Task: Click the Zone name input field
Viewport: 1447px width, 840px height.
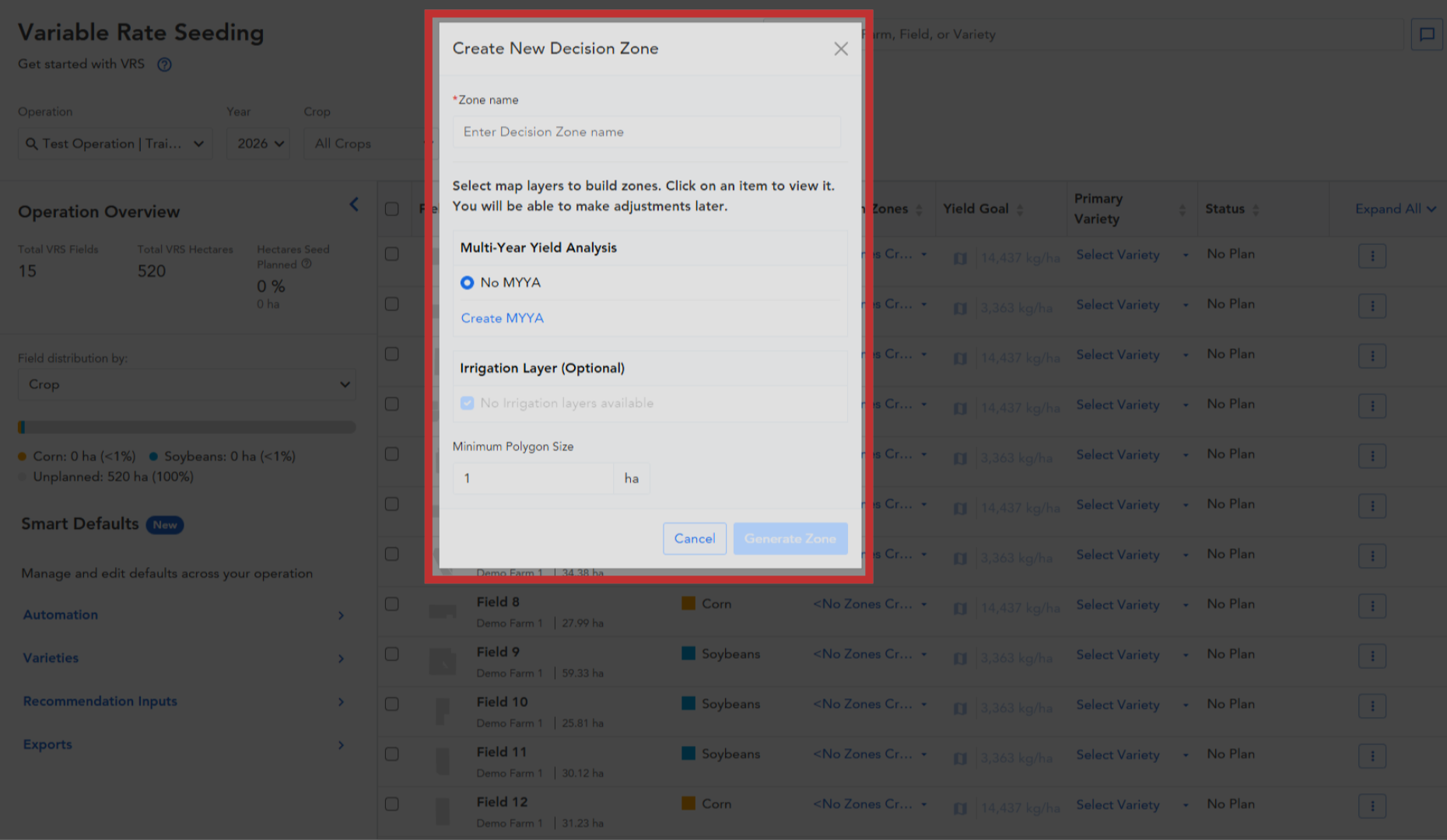Action: tap(646, 132)
